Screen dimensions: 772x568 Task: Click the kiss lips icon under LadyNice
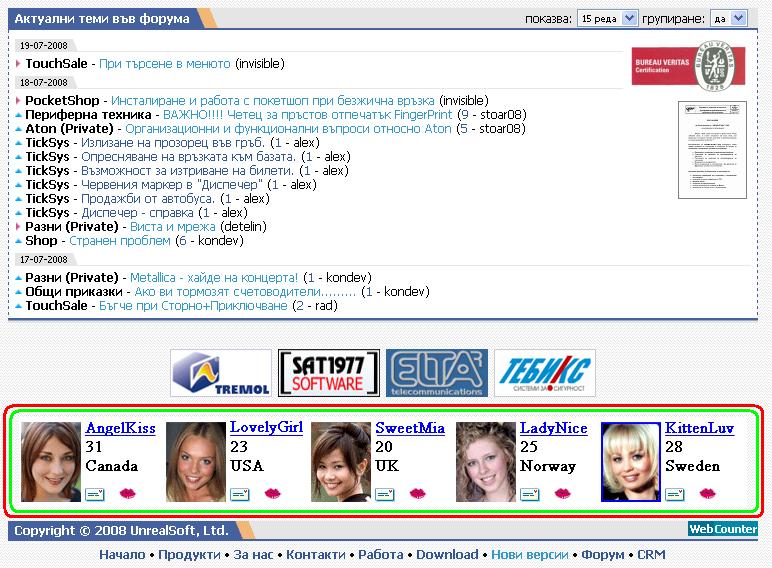click(562, 493)
